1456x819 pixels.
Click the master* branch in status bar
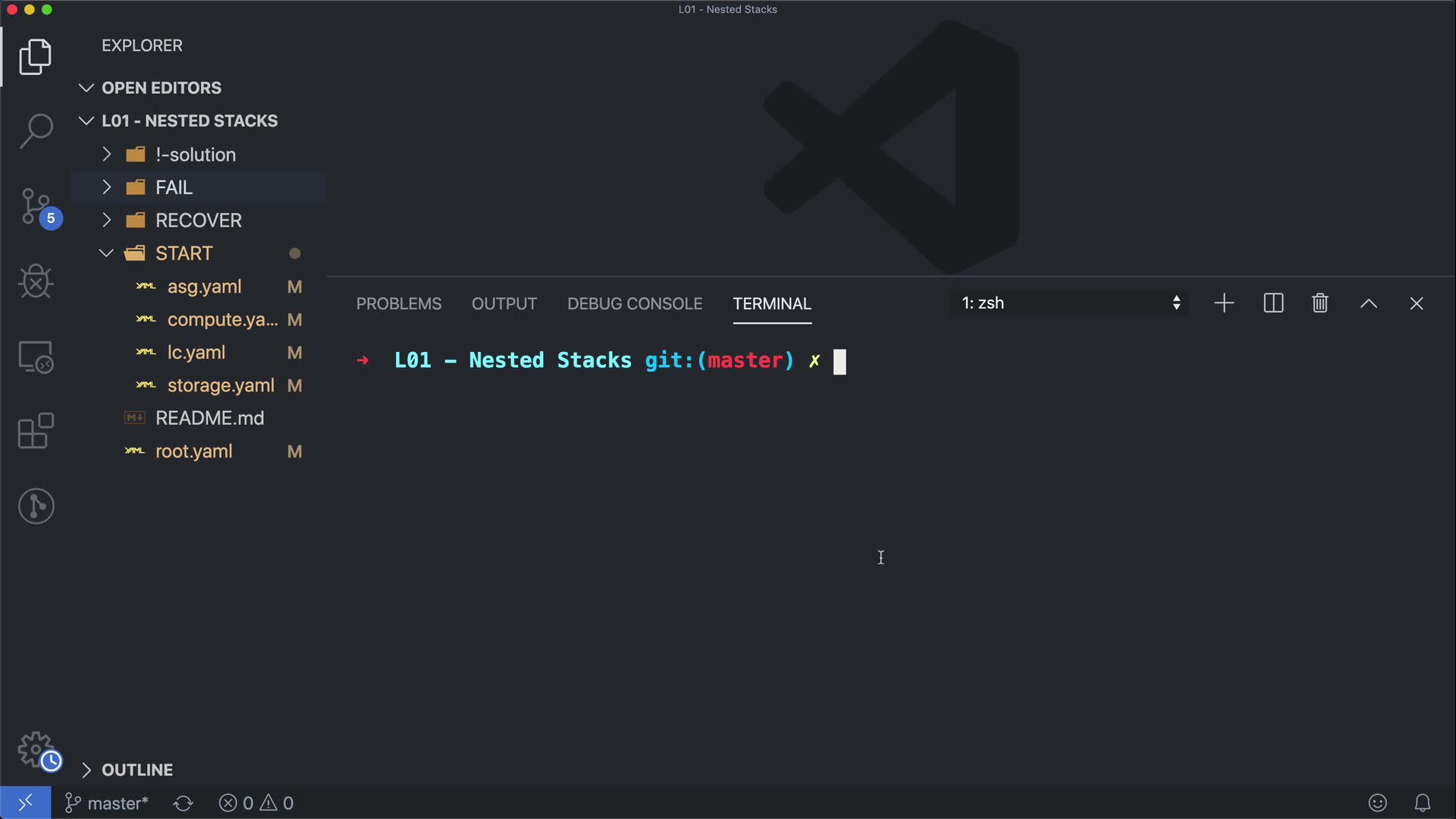[x=107, y=803]
